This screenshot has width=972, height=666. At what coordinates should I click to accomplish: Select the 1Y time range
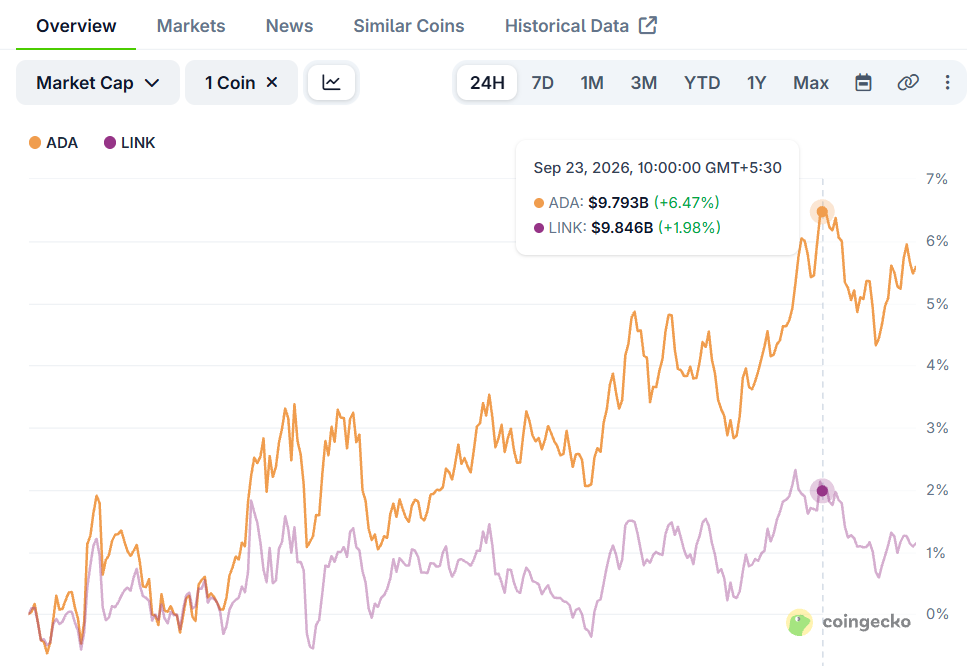(x=756, y=82)
